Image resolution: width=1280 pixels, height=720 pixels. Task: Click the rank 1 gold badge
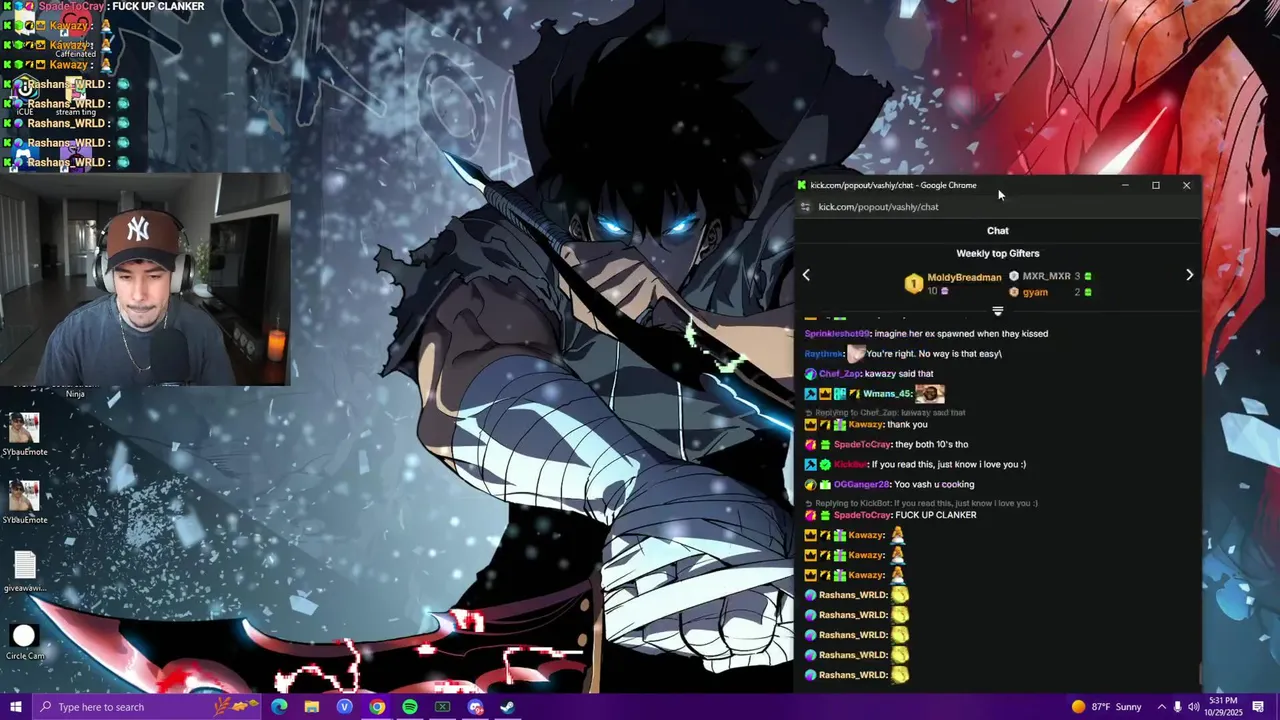coord(913,284)
